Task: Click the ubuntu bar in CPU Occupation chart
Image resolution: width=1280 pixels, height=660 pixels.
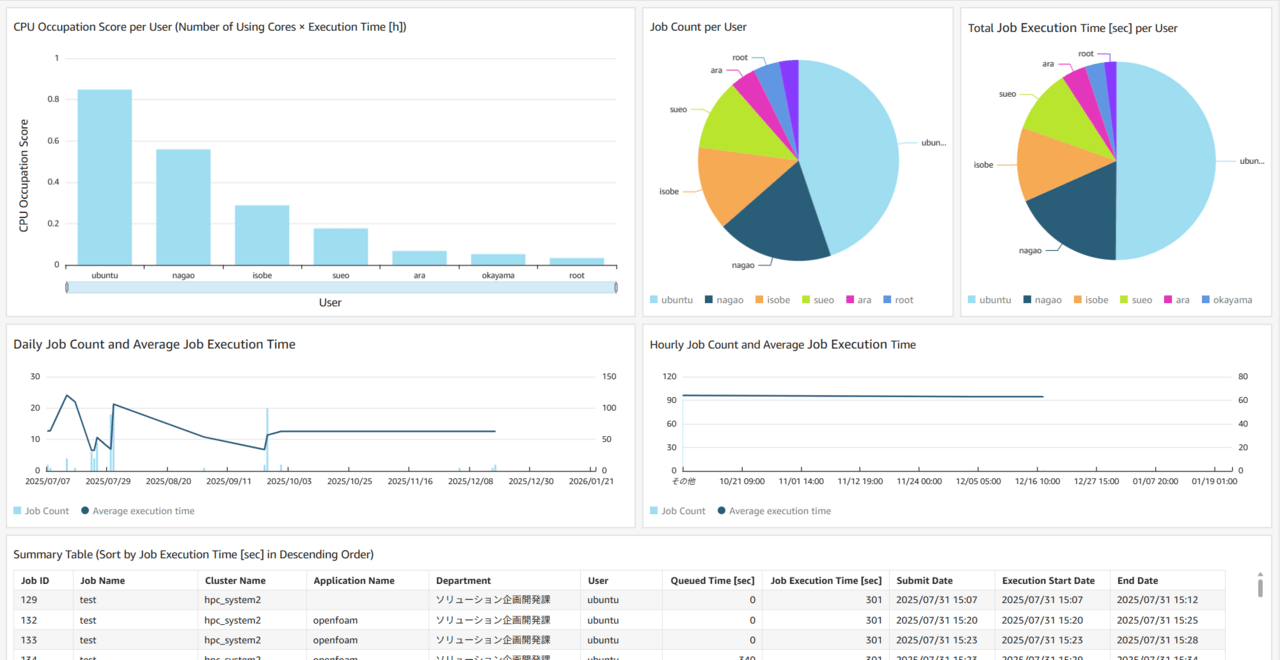Action: pos(104,177)
